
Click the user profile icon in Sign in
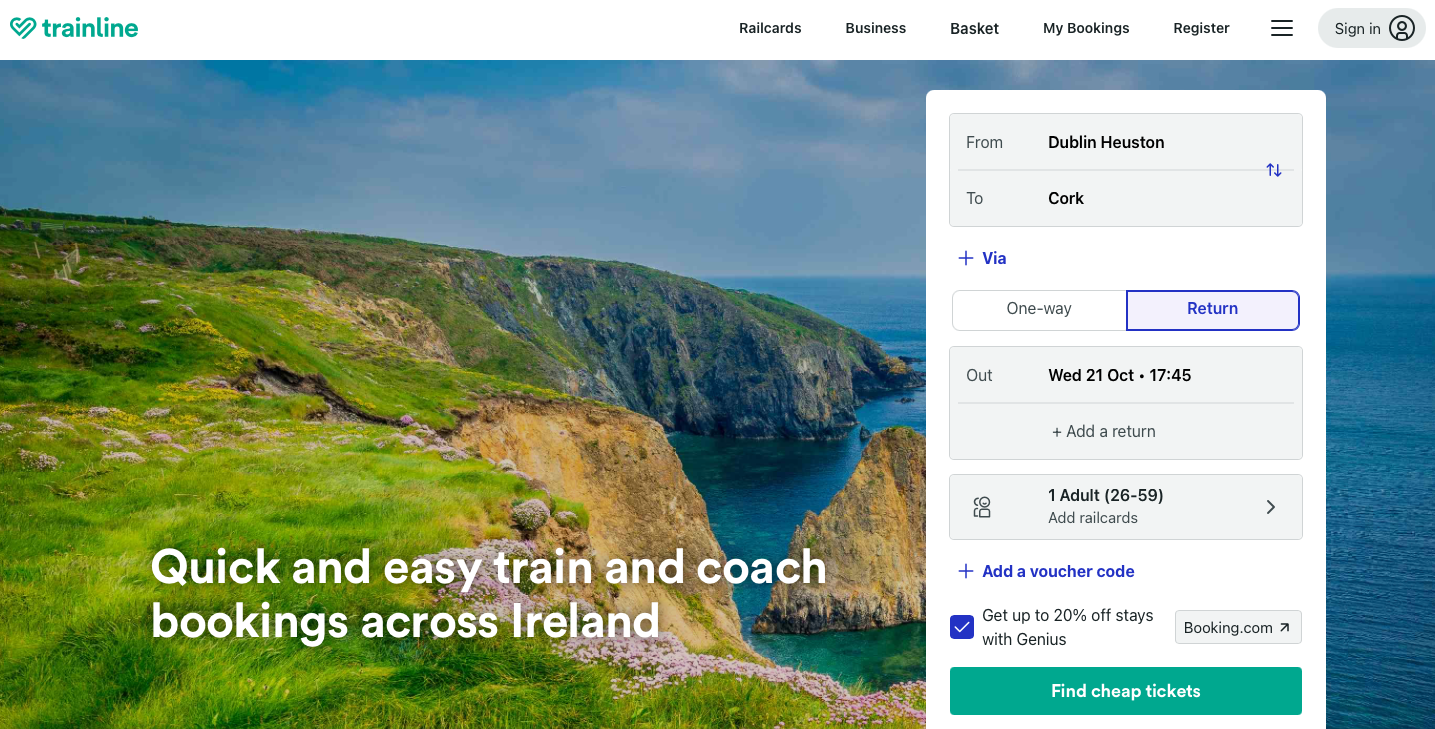1402,28
